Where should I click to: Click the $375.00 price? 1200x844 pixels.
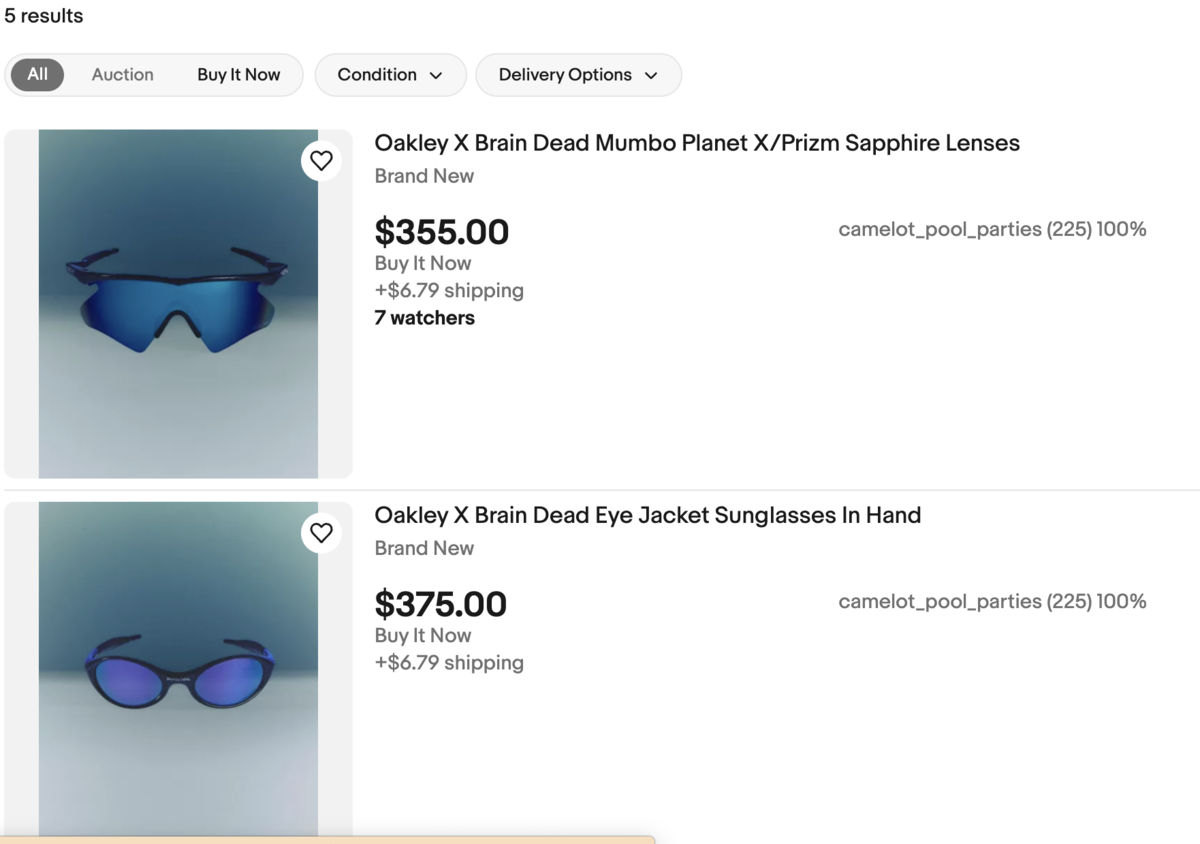440,604
